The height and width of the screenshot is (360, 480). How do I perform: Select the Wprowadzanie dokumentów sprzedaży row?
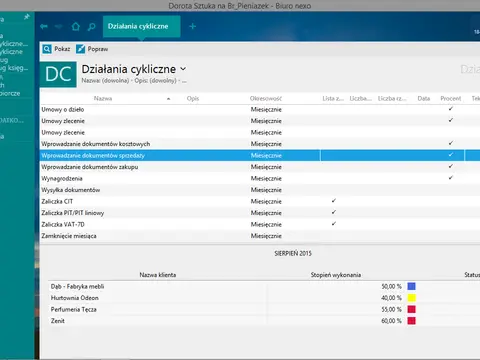point(260,155)
